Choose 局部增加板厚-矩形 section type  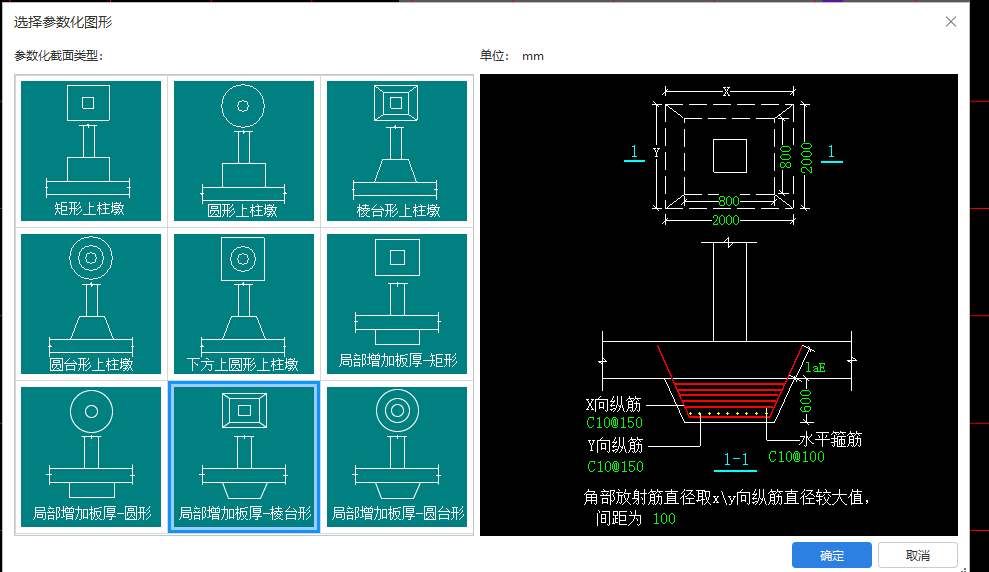tap(397, 304)
